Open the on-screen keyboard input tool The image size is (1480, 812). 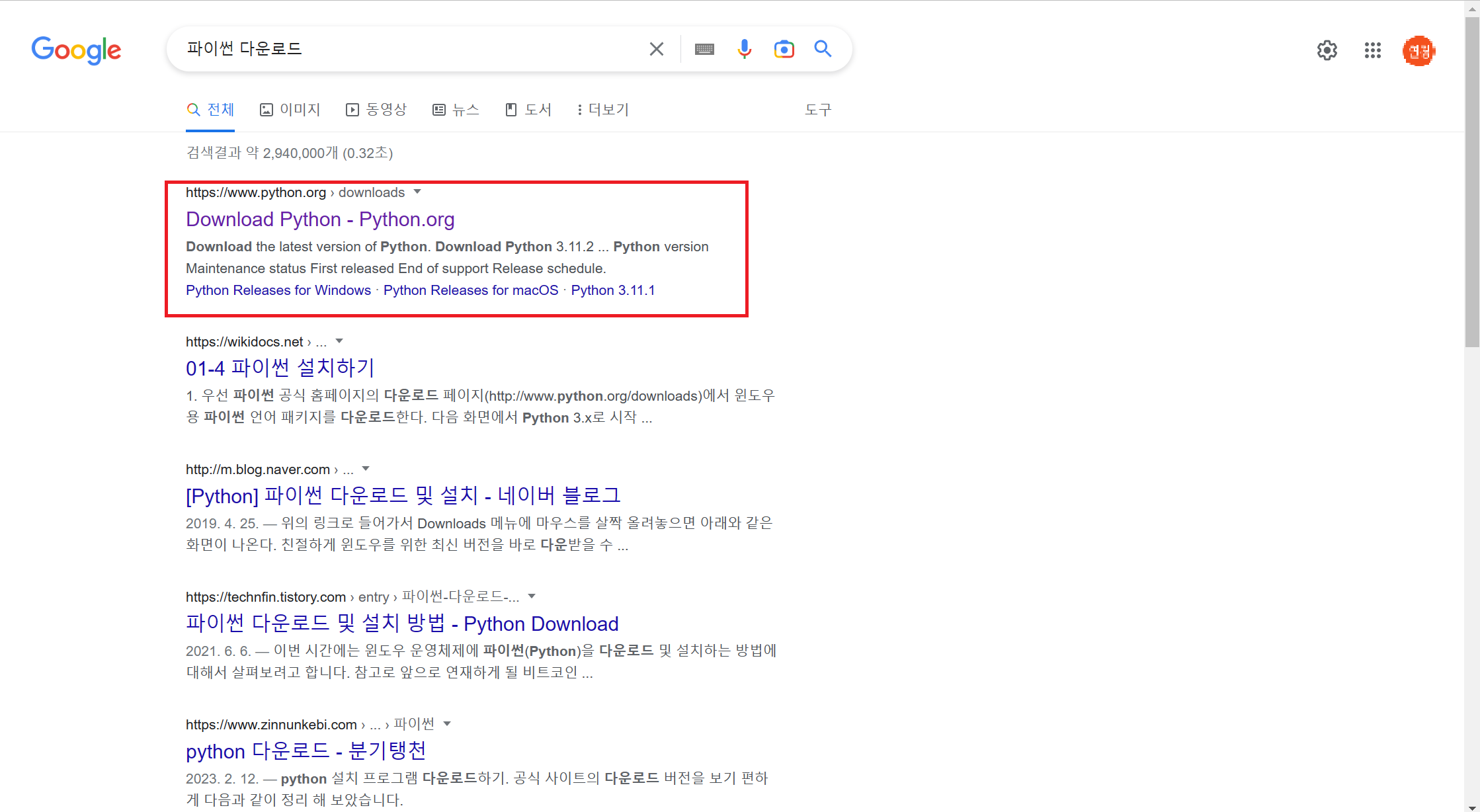coord(704,49)
